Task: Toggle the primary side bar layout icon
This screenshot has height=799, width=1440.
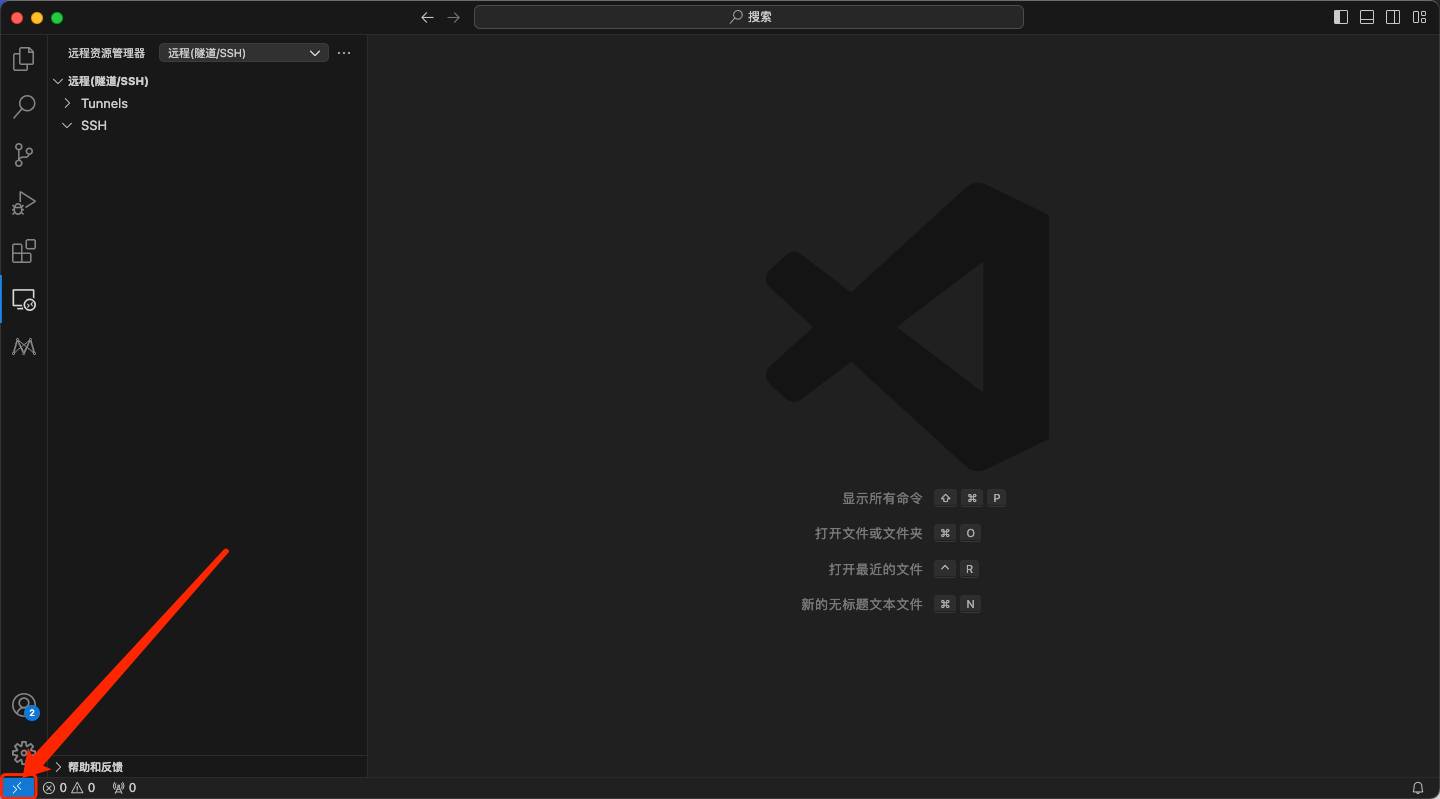Action: (x=1341, y=17)
